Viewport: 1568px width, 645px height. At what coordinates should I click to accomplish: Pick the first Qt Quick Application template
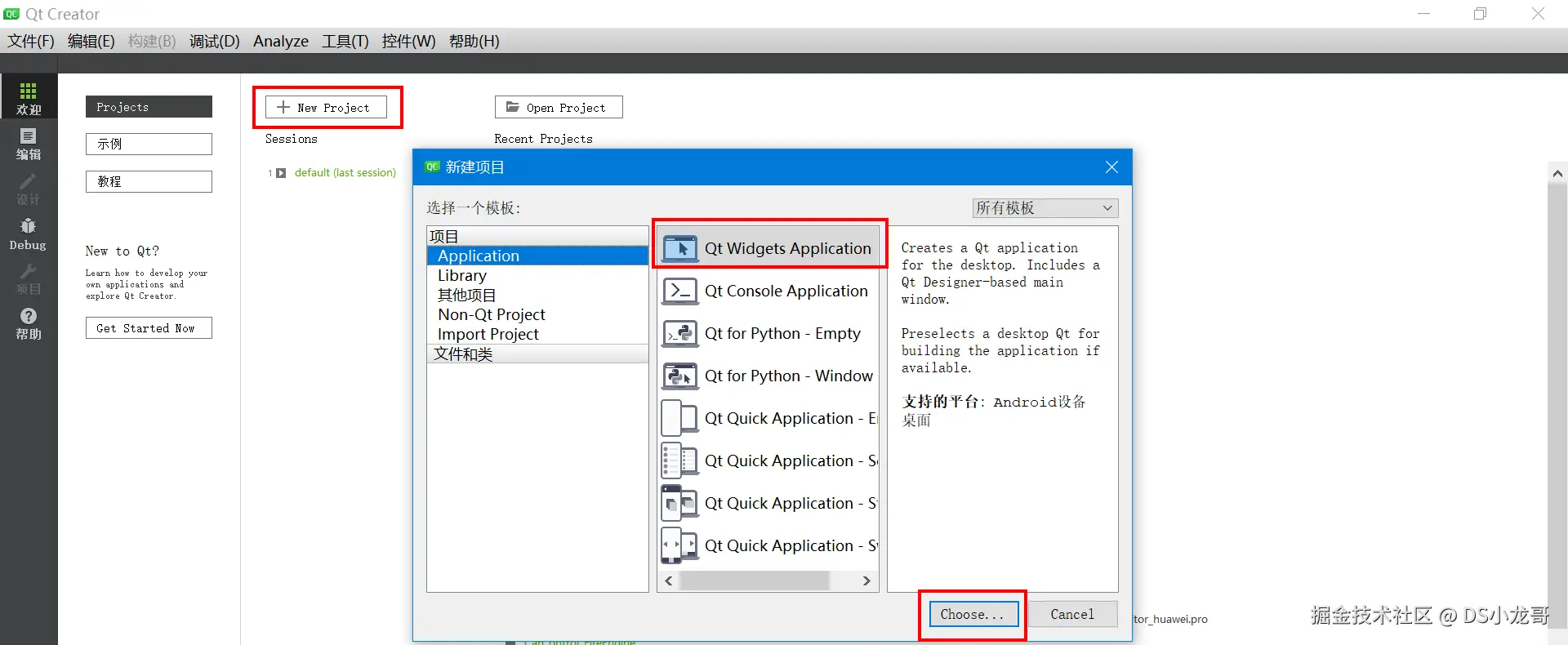(768, 418)
